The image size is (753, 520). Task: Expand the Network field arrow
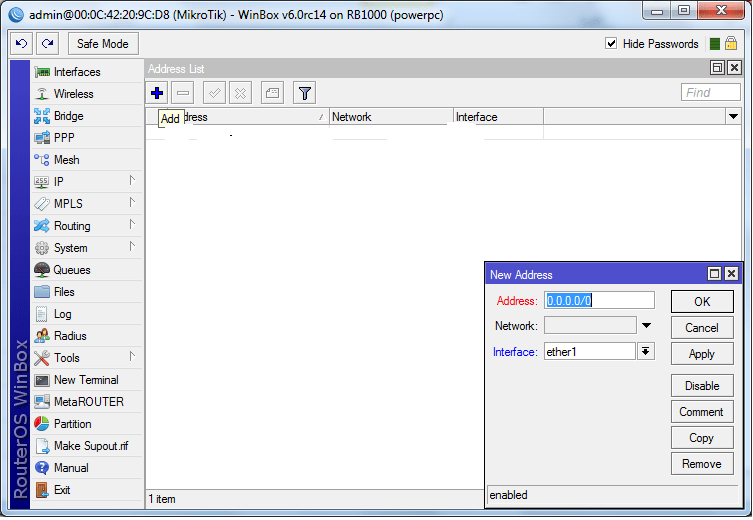pyautogui.click(x=646, y=326)
